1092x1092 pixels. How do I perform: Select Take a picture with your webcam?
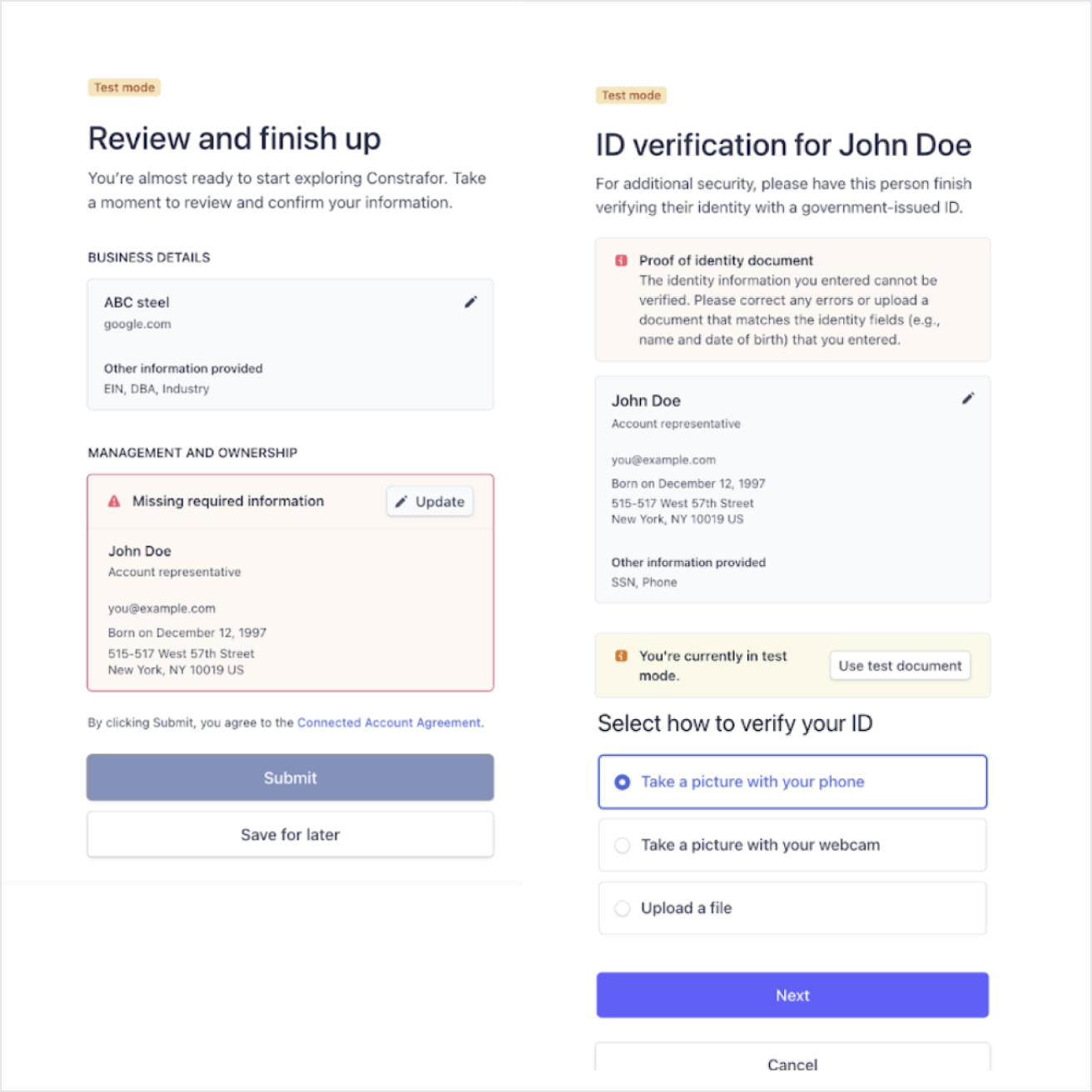(792, 845)
